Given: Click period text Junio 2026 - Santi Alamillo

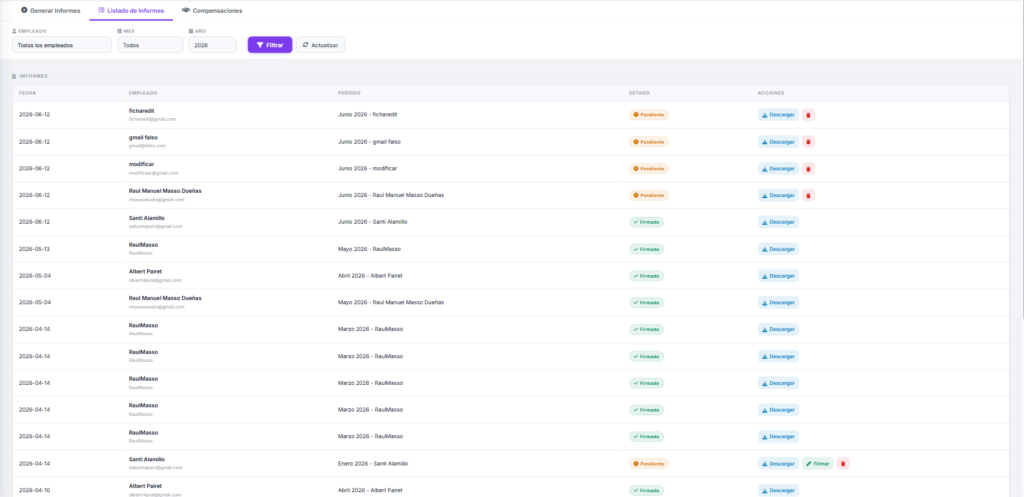Looking at the screenshot, I should (x=373, y=222).
